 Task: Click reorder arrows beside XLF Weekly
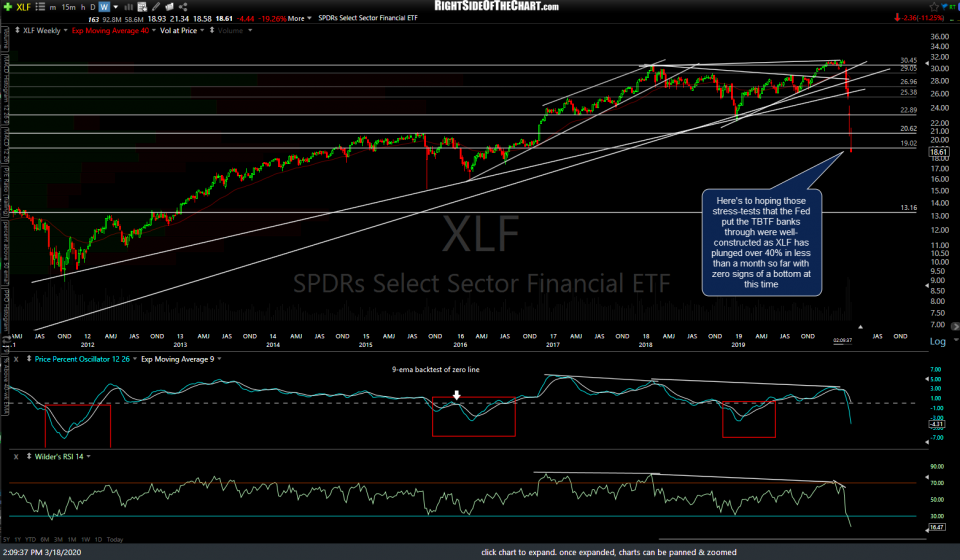(17, 30)
